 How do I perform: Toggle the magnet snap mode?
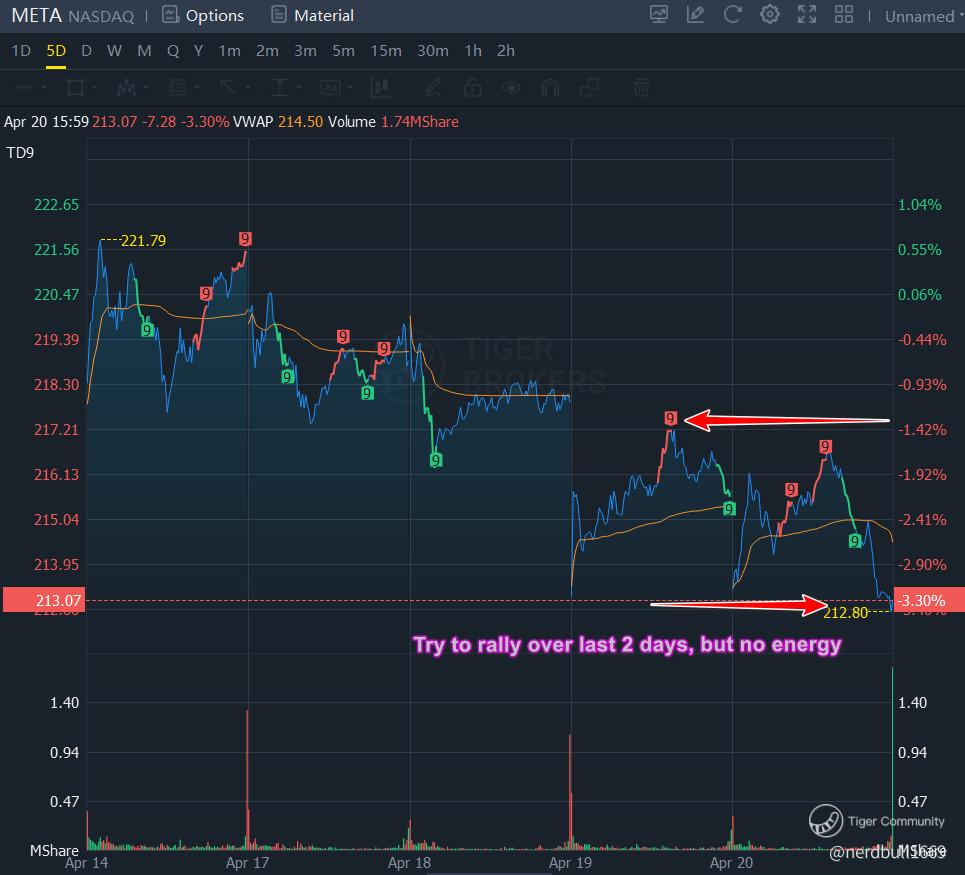tap(550, 88)
